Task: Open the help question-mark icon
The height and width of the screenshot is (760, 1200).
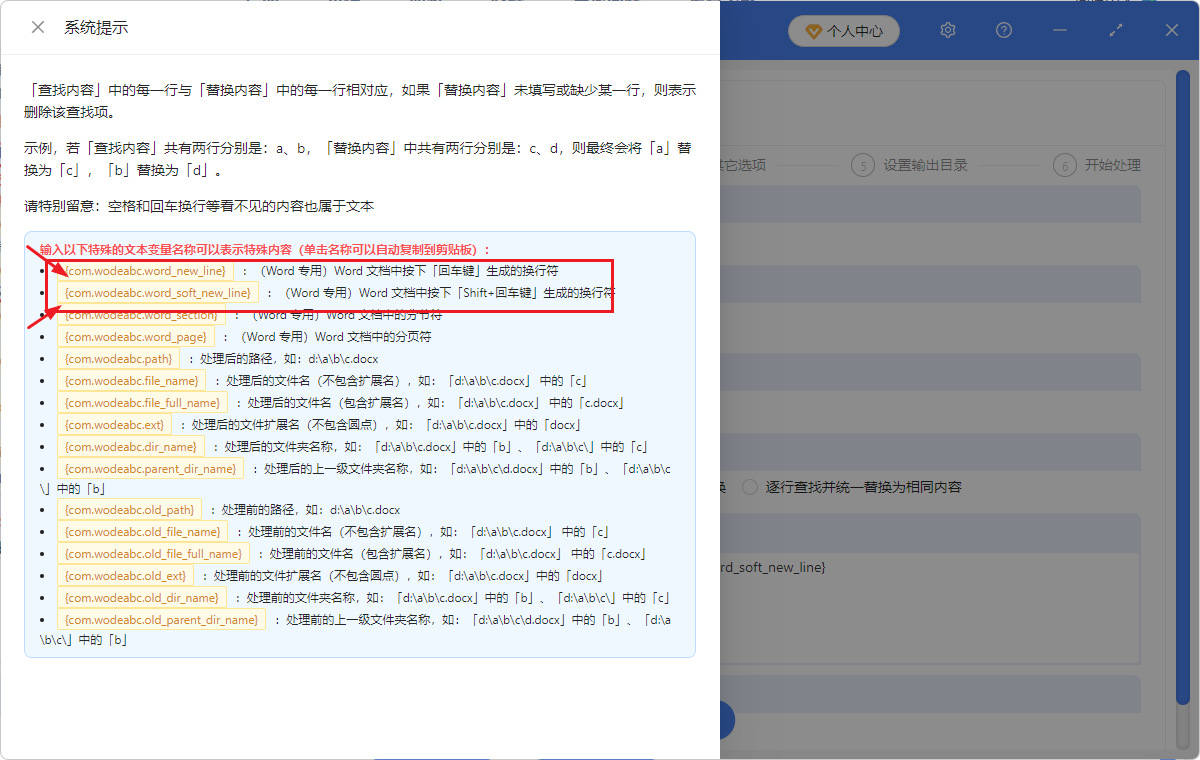Action: [1003, 30]
